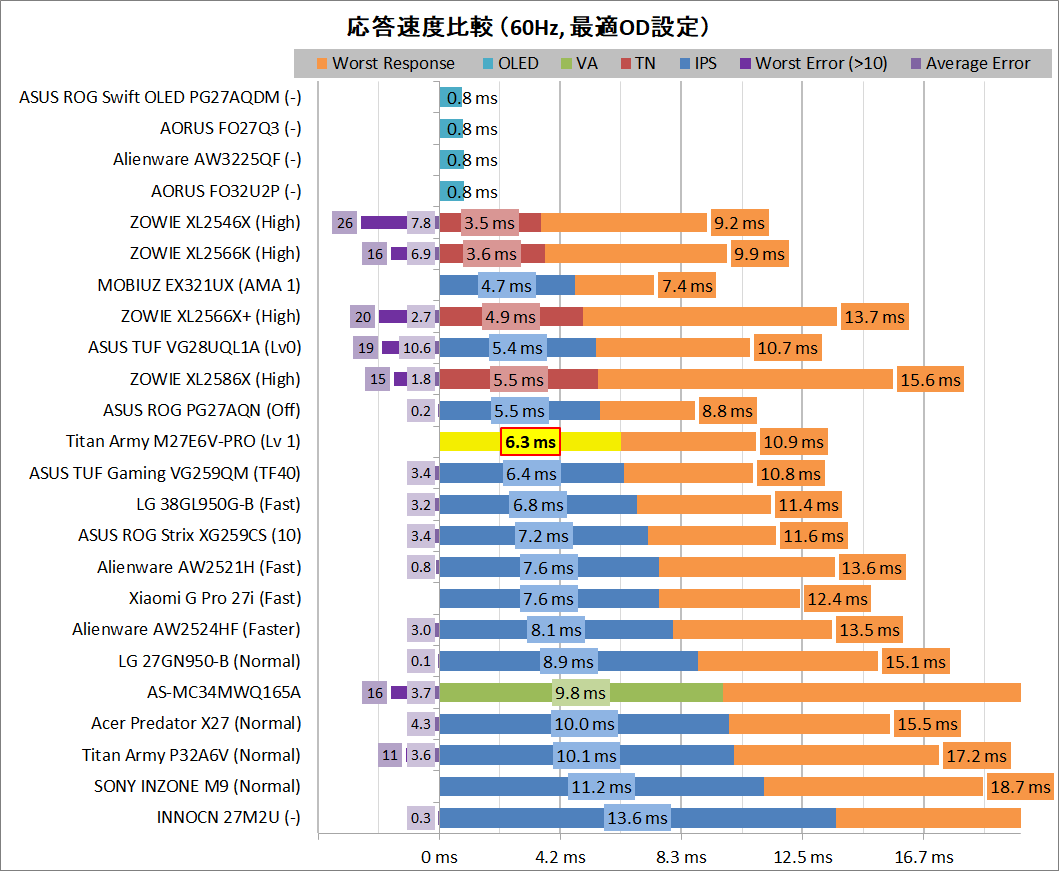
Task: Click the 17.2 ms worst response value
Action: 977,756
